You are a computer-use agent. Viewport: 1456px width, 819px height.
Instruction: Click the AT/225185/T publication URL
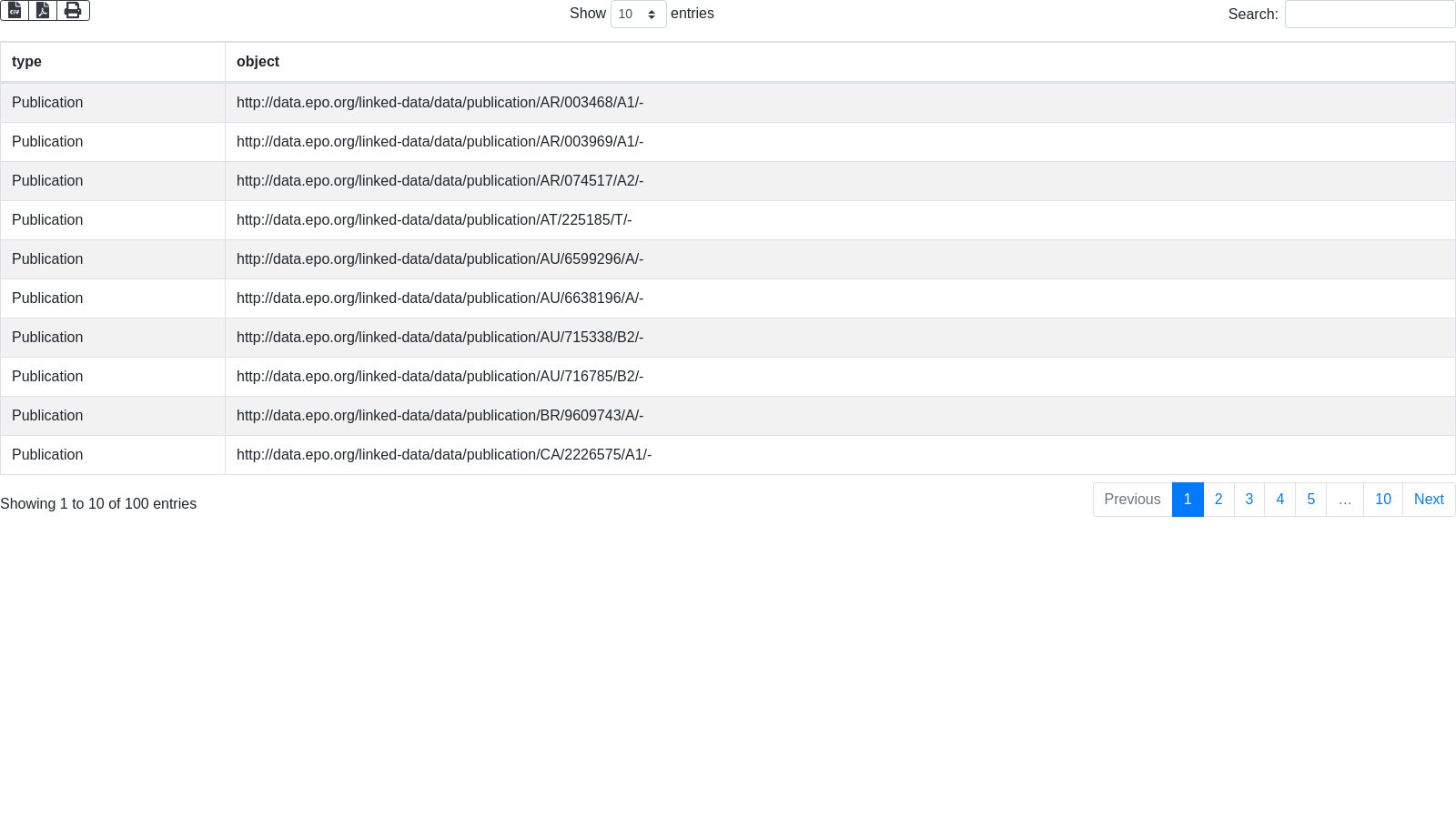pyautogui.click(x=434, y=220)
